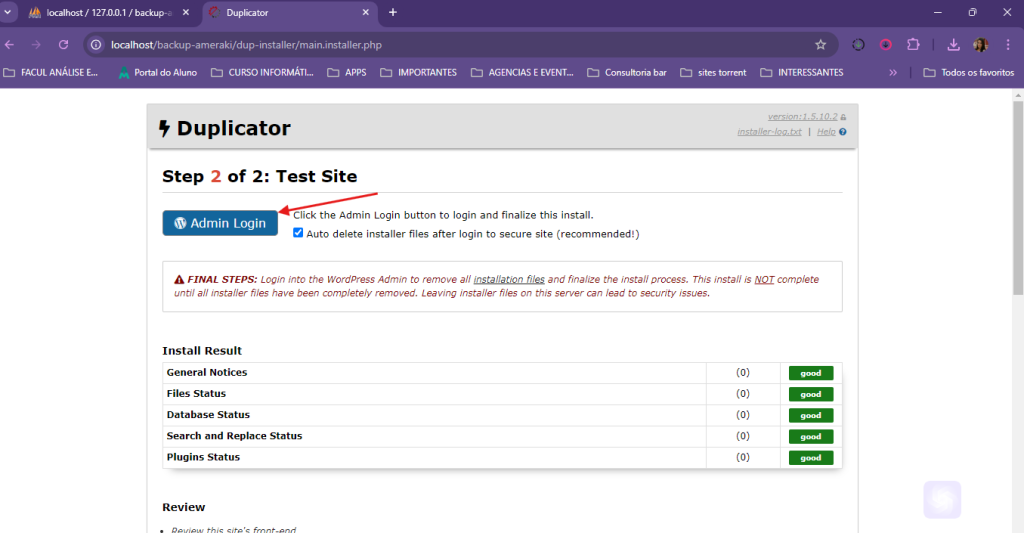Reload the installer page

(63, 45)
